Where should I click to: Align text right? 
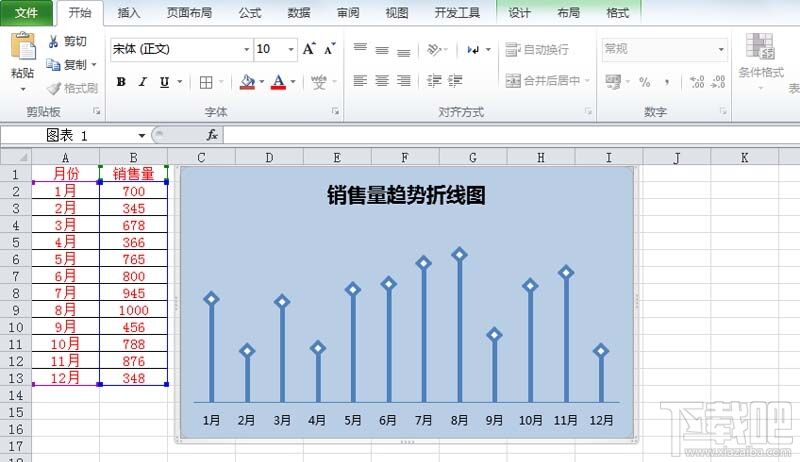[x=404, y=81]
